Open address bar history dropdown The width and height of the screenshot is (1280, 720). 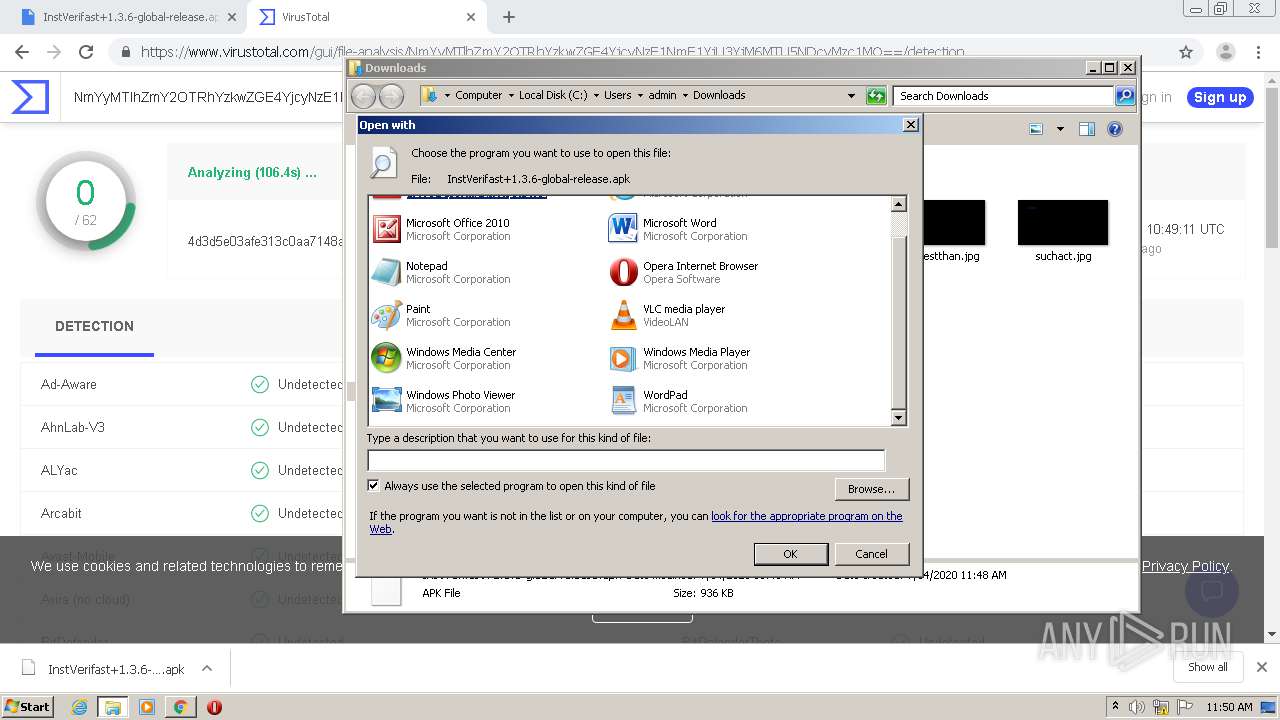(x=851, y=96)
